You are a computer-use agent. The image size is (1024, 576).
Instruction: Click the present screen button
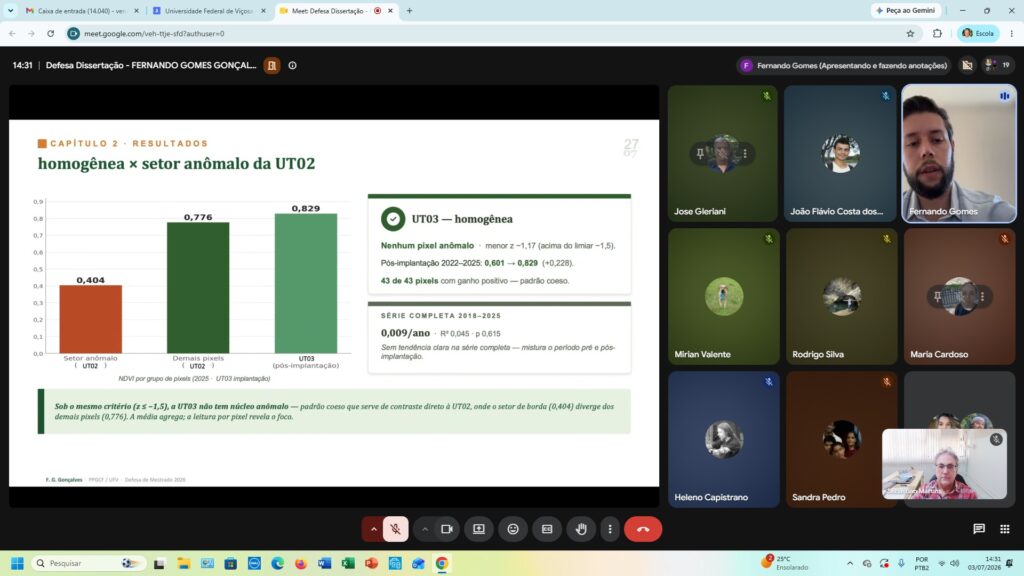479,529
